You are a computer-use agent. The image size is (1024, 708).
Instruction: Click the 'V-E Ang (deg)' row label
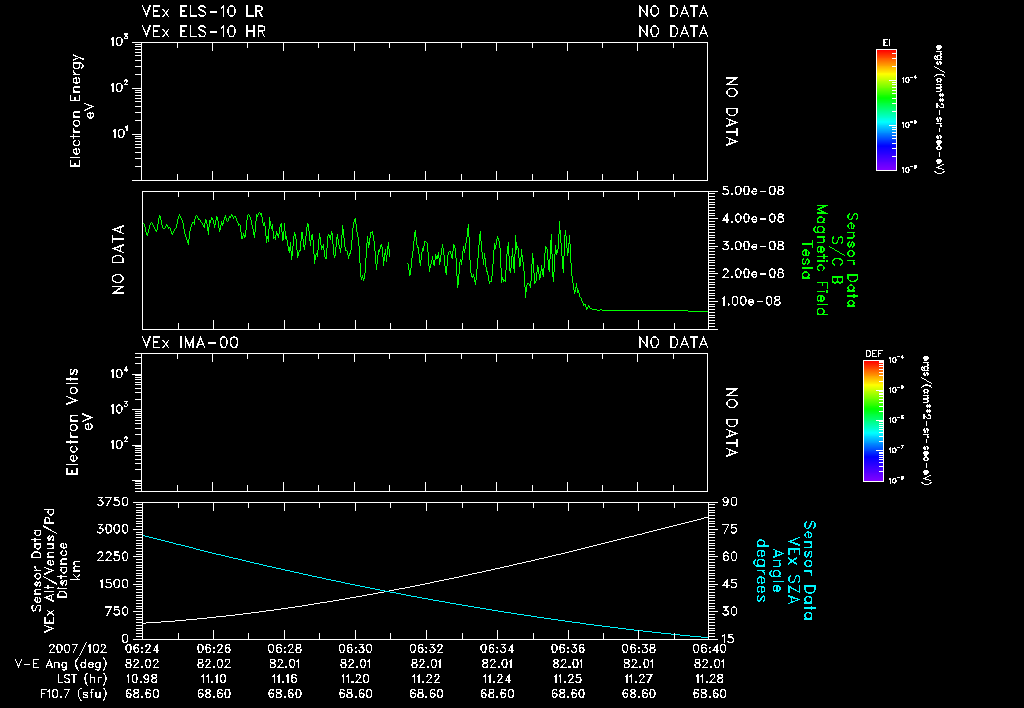pyautogui.click(x=61, y=664)
